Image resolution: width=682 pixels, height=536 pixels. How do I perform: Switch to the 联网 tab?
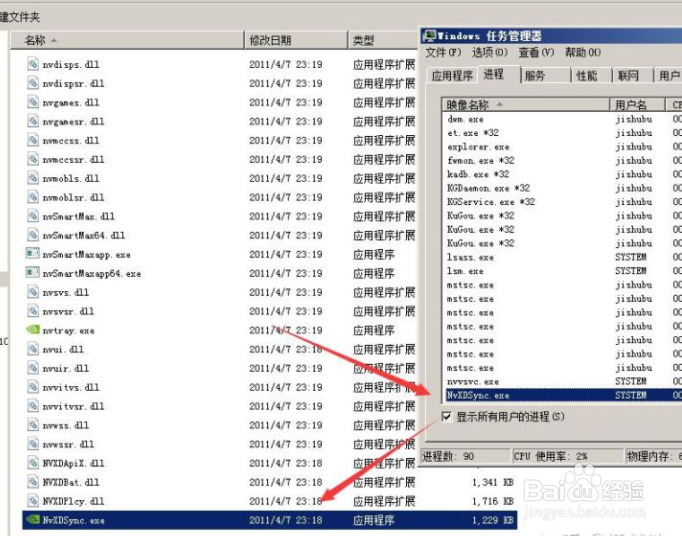click(x=633, y=76)
